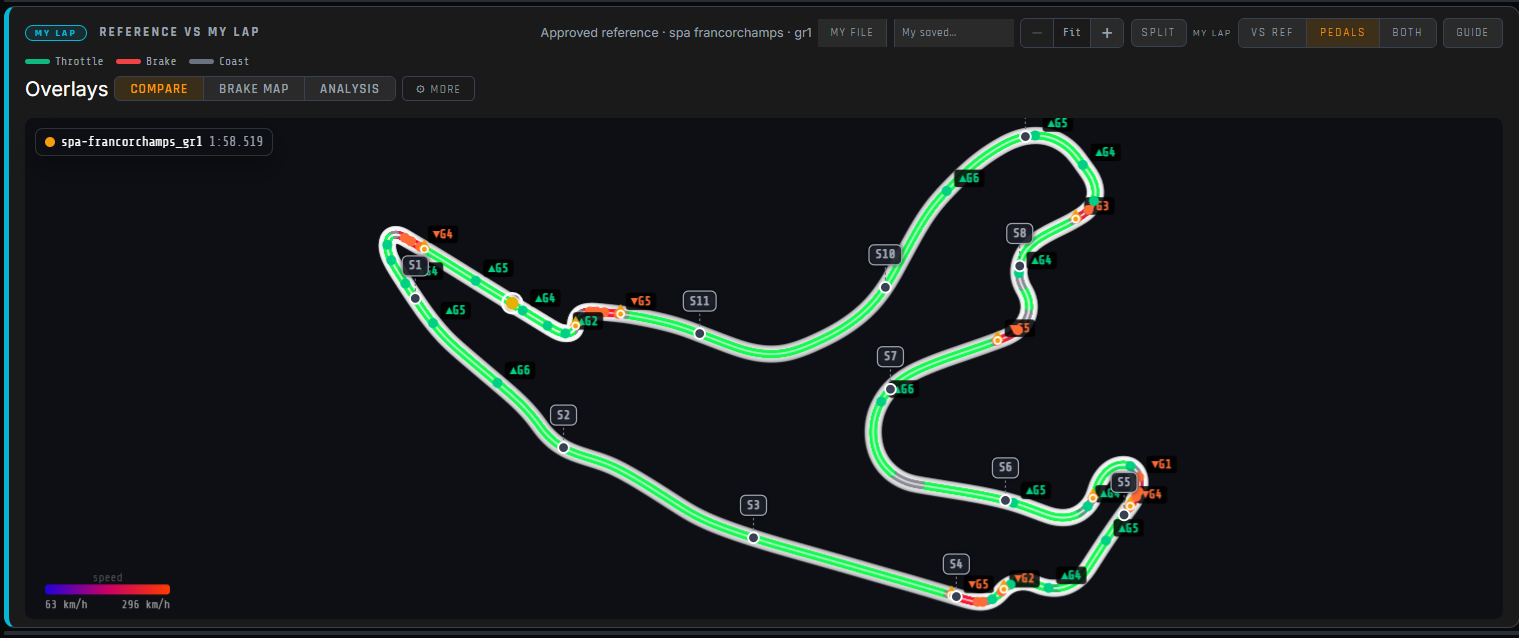Image resolution: width=1519 pixels, height=638 pixels.
Task: Toggle the SPLIT view button
Action: [1159, 33]
